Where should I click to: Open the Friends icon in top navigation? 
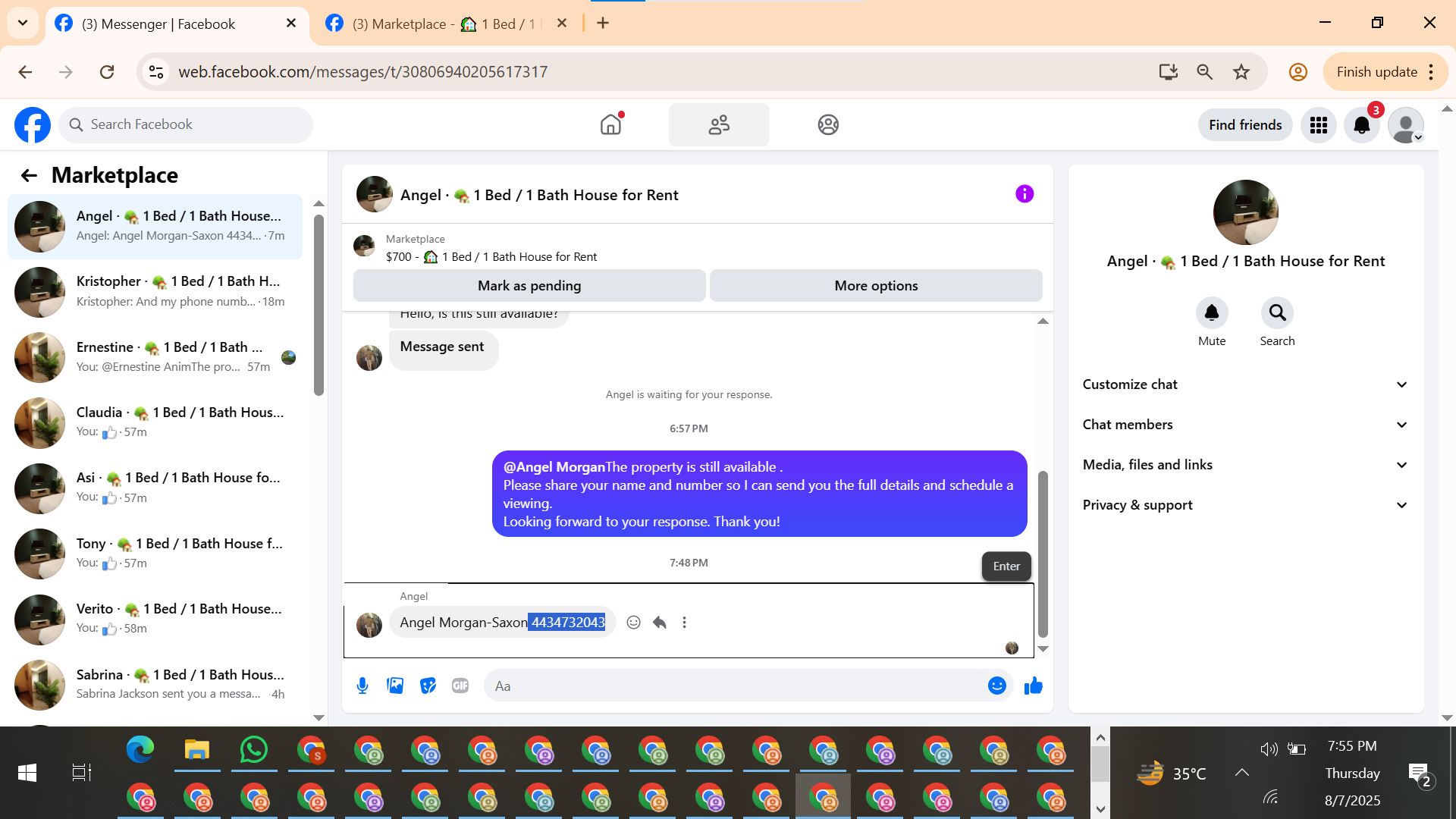(x=719, y=124)
